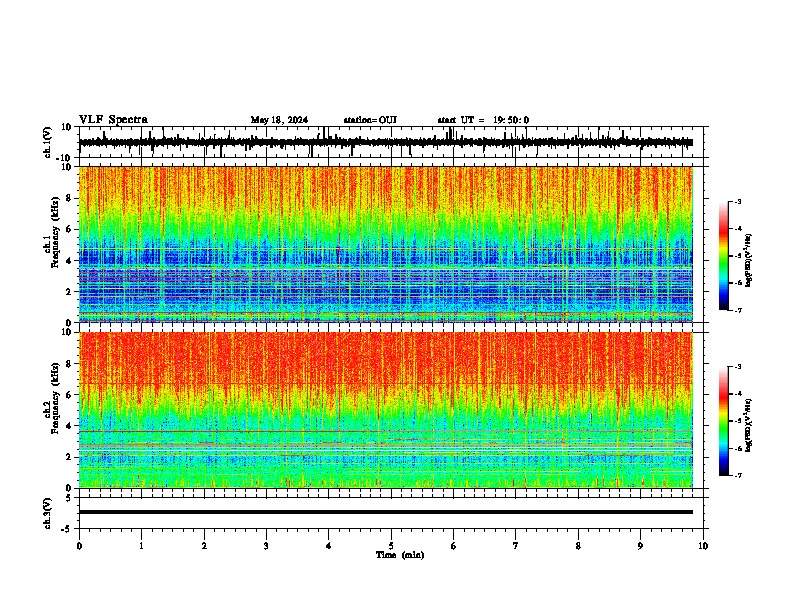Click the ch.1 color scale bar
Viewport: 792px width, 612px height.
click(x=724, y=256)
